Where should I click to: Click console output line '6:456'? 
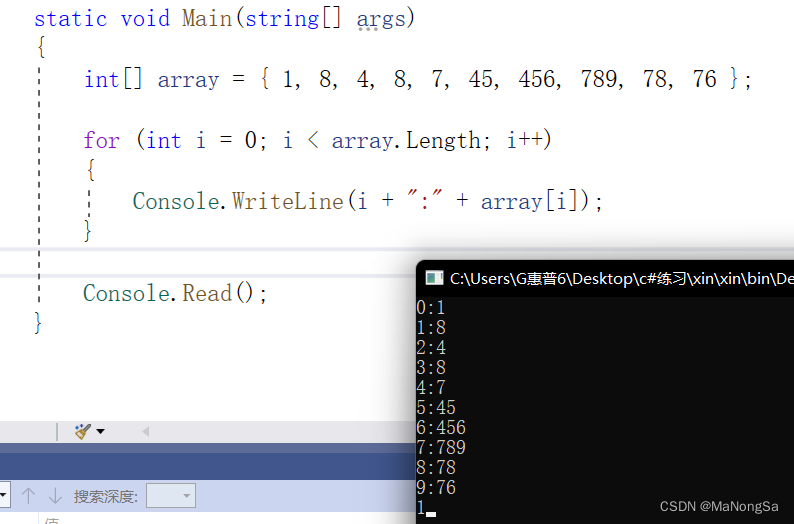[x=441, y=428]
